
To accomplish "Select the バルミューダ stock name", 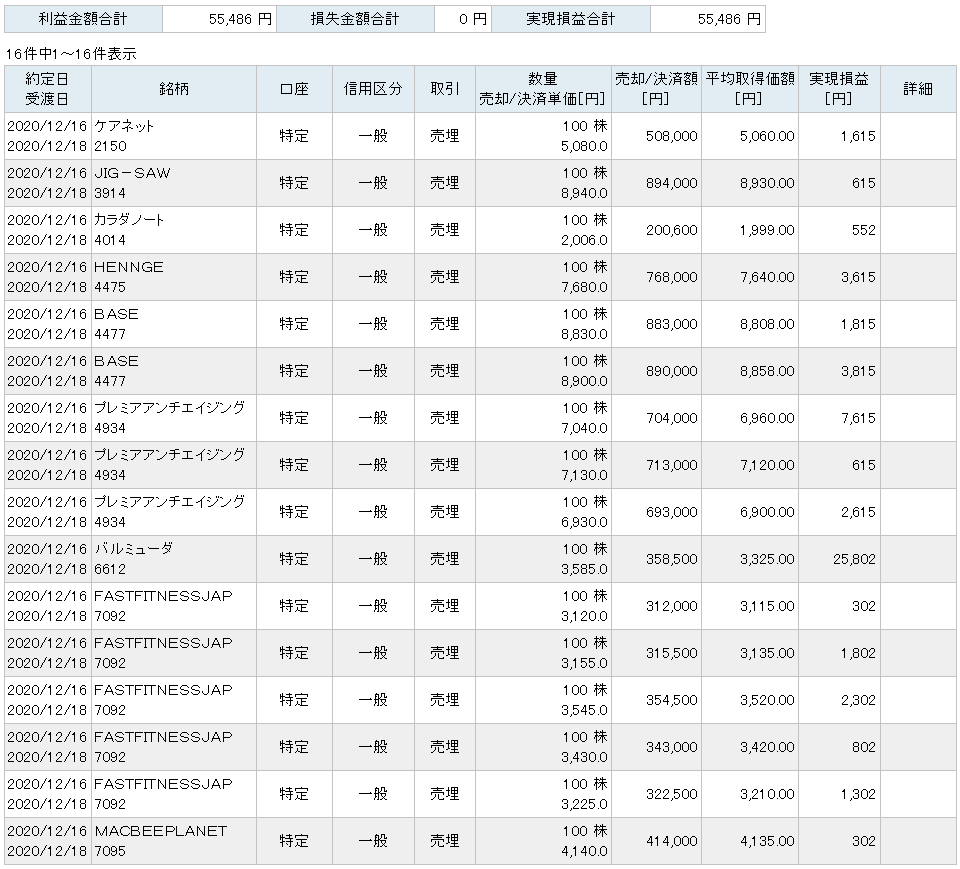I will pyautogui.click(x=133, y=549).
